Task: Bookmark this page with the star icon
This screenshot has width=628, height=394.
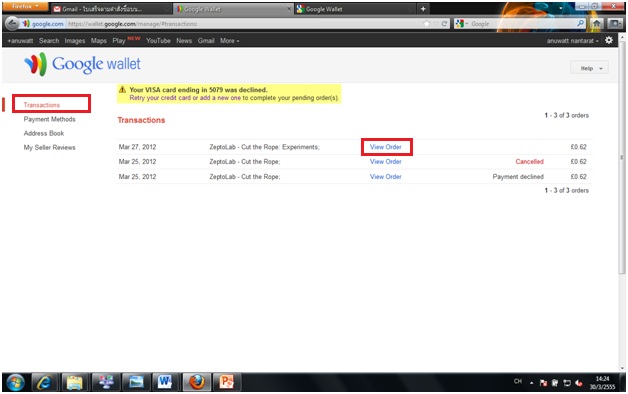Action: [x=426, y=24]
